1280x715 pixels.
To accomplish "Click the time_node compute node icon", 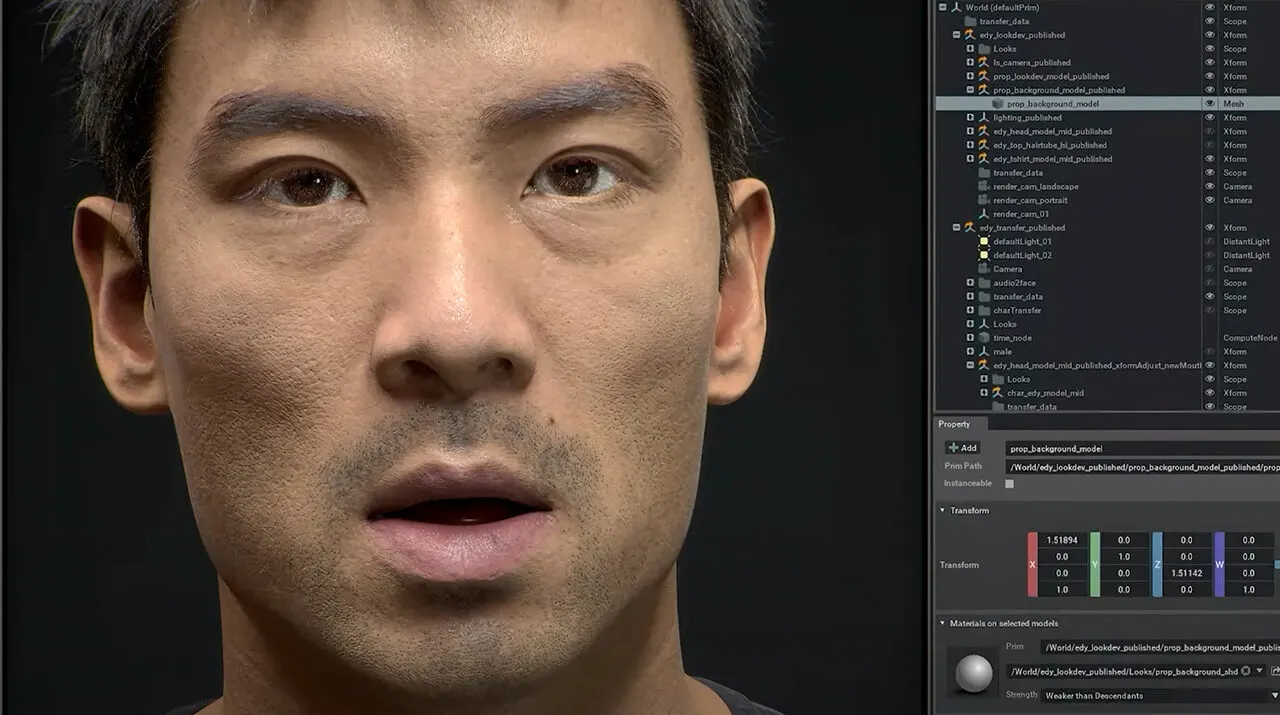I will 984,338.
